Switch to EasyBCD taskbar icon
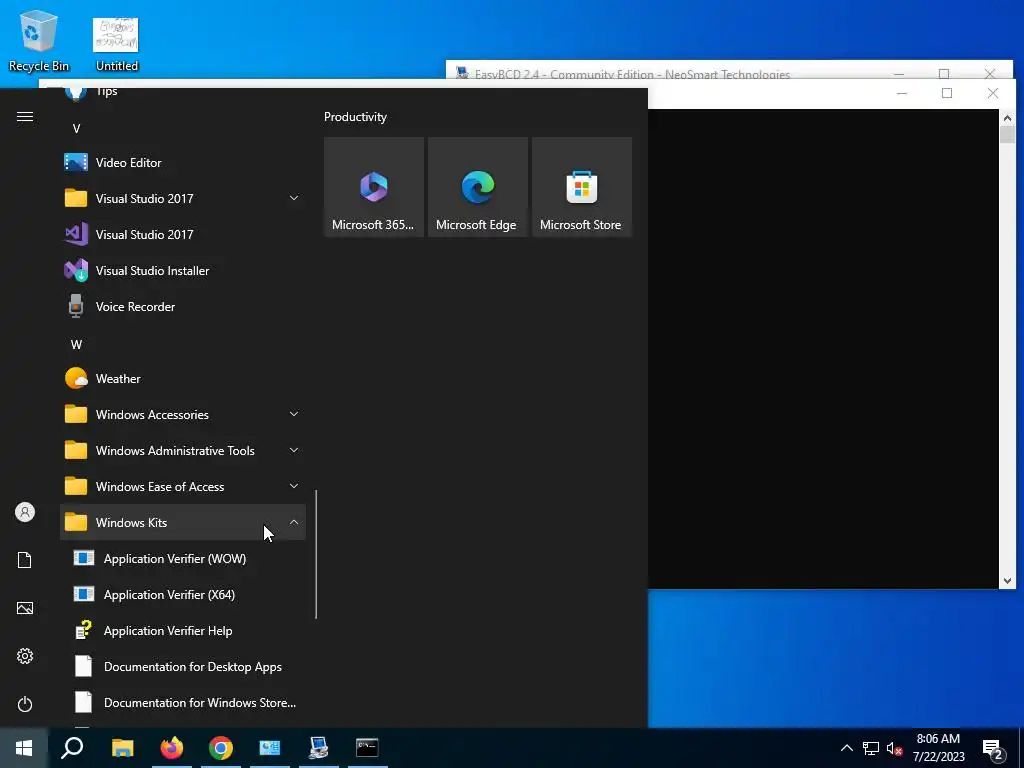1024x768 pixels. coord(319,748)
